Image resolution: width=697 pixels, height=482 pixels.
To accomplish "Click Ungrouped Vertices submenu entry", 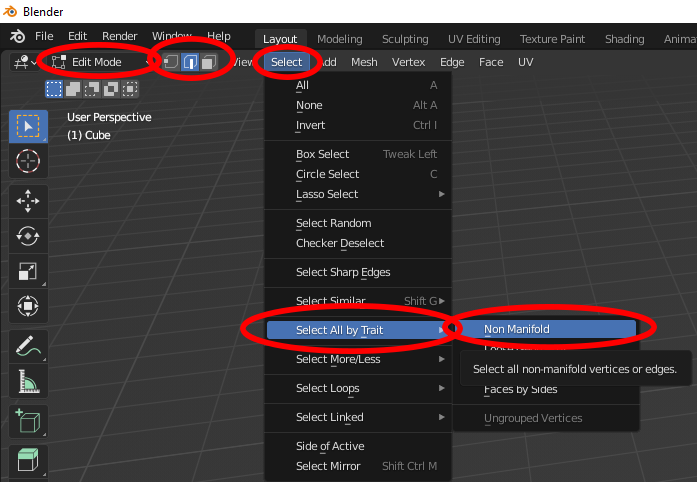I will [546, 418].
